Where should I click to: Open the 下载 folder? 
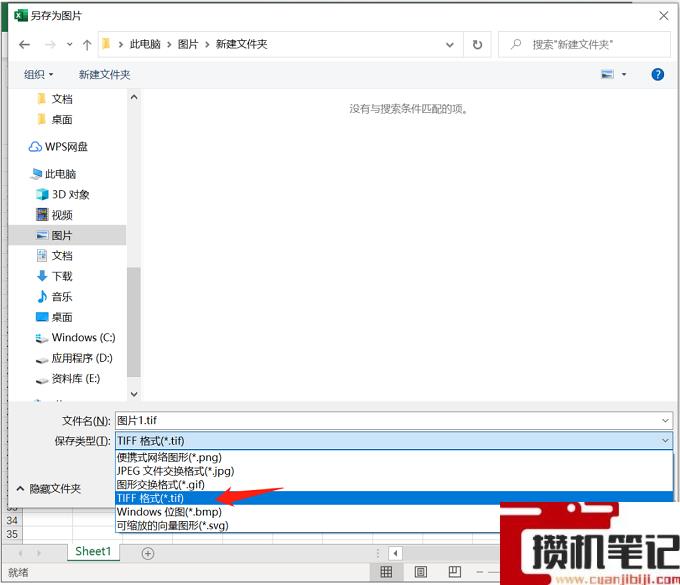click(x=55, y=276)
